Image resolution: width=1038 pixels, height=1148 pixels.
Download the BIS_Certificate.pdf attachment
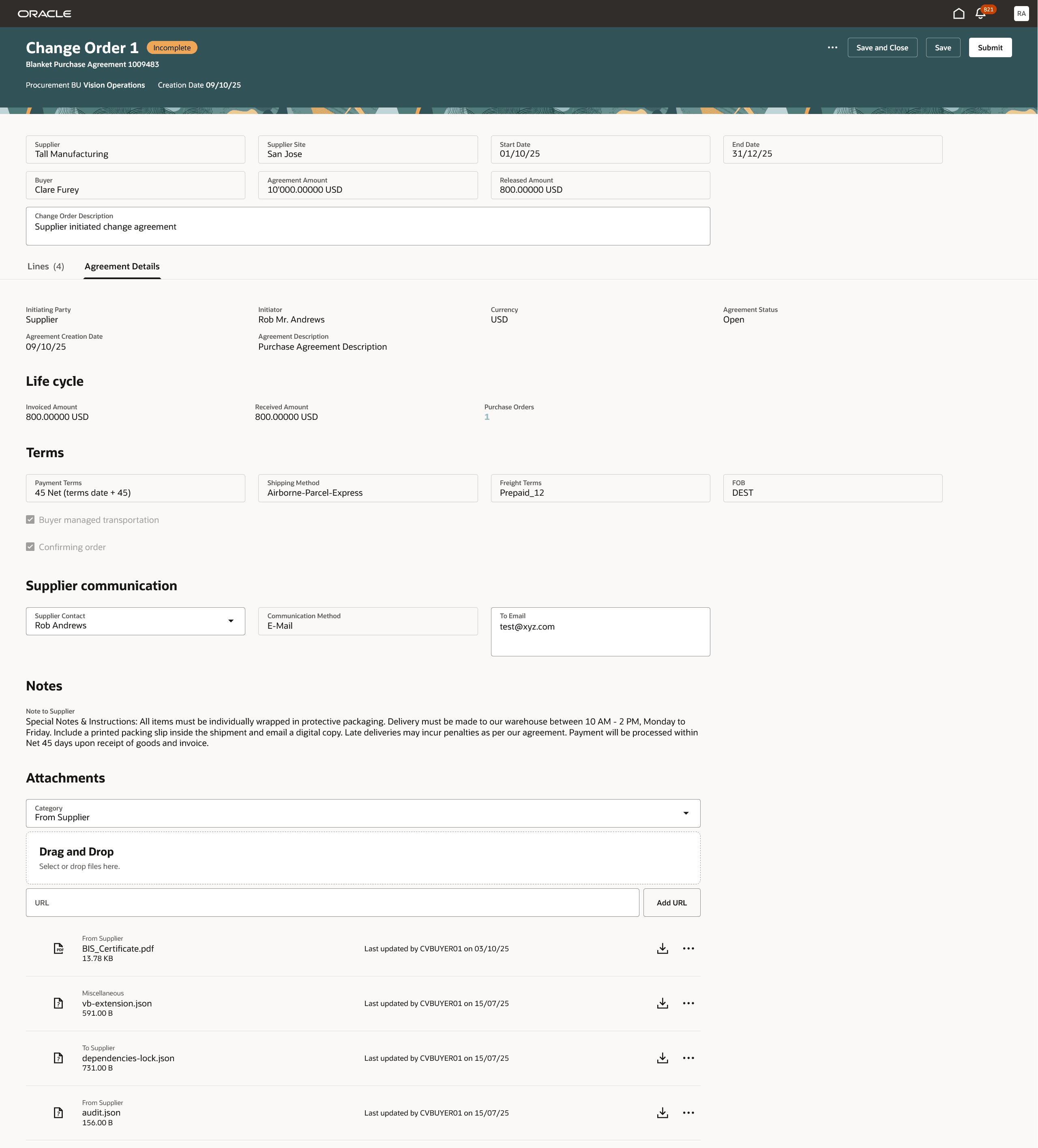[663, 948]
